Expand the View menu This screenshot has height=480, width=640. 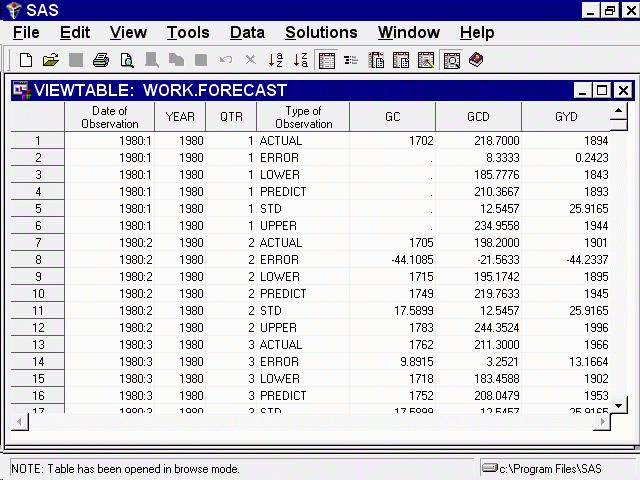click(x=128, y=33)
